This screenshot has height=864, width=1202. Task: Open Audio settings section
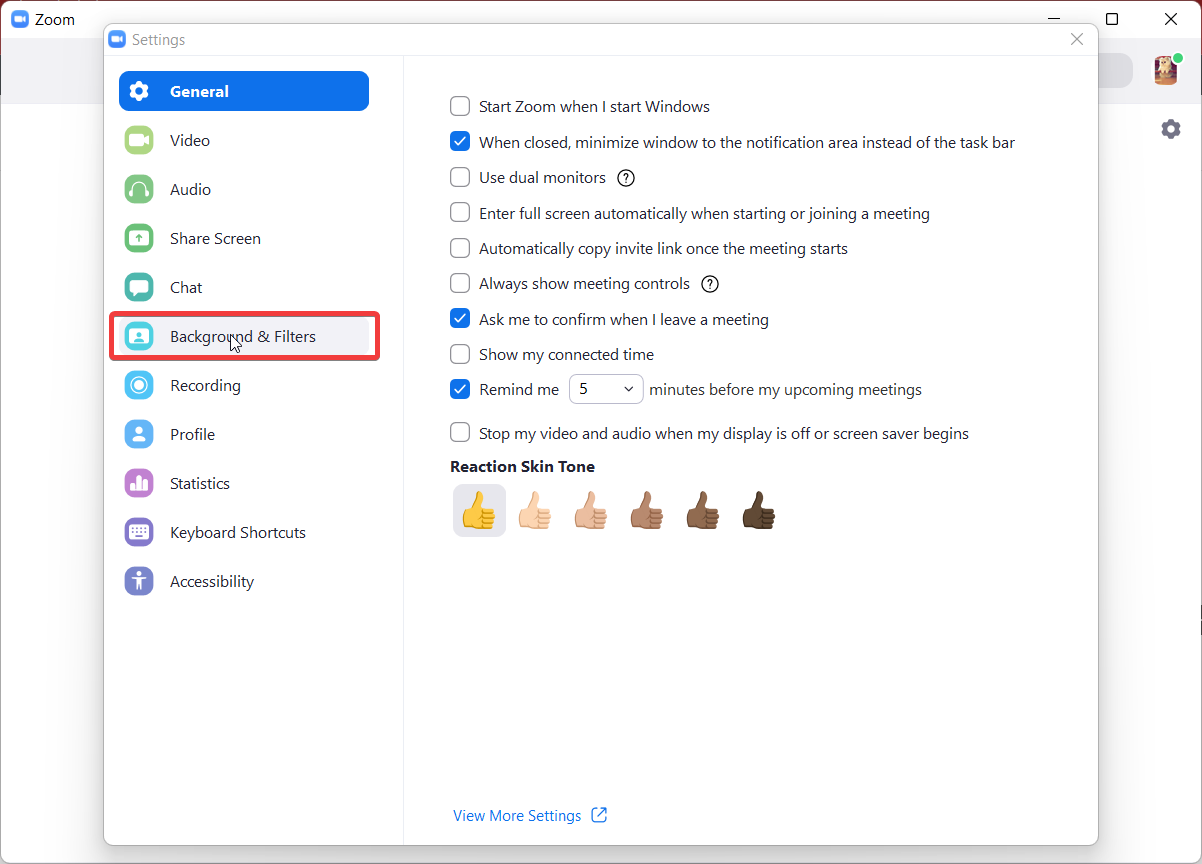click(x=244, y=189)
